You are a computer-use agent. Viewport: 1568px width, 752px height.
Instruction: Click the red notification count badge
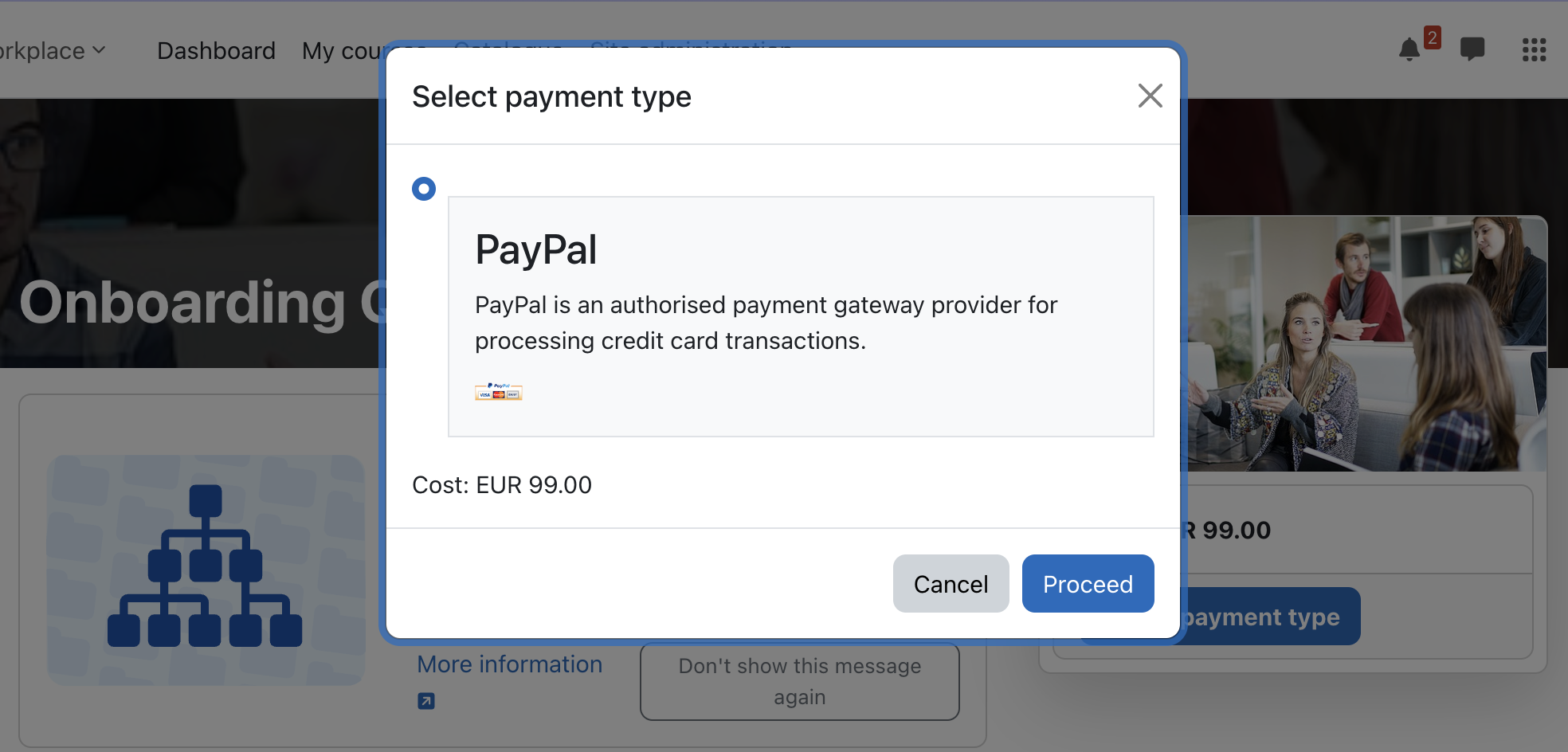1432,37
